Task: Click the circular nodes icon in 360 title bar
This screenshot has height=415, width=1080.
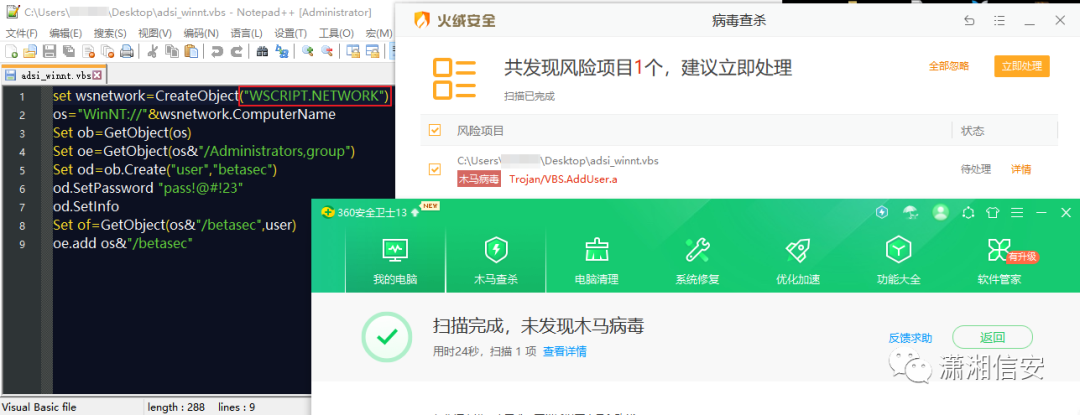Action: pyautogui.click(x=968, y=212)
